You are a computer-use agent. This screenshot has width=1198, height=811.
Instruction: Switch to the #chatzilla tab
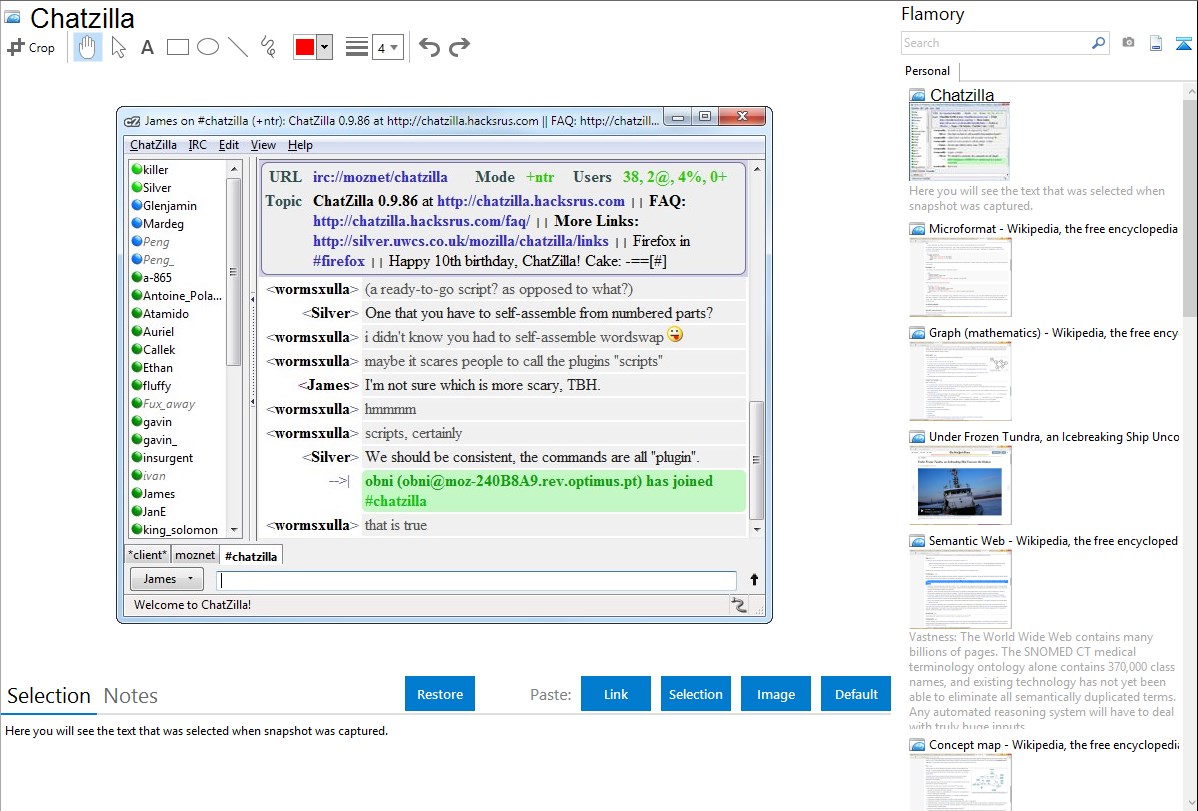(x=251, y=556)
